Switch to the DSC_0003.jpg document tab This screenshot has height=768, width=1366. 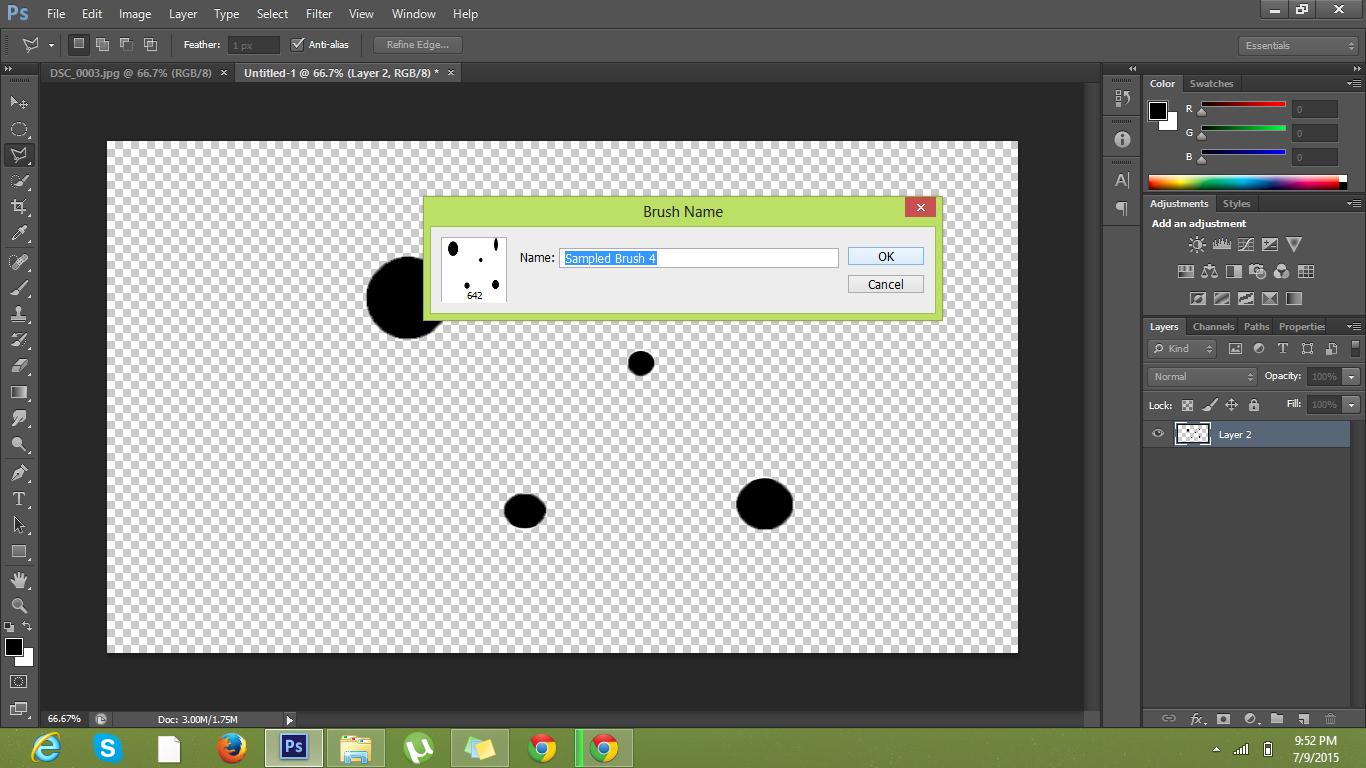[132, 73]
